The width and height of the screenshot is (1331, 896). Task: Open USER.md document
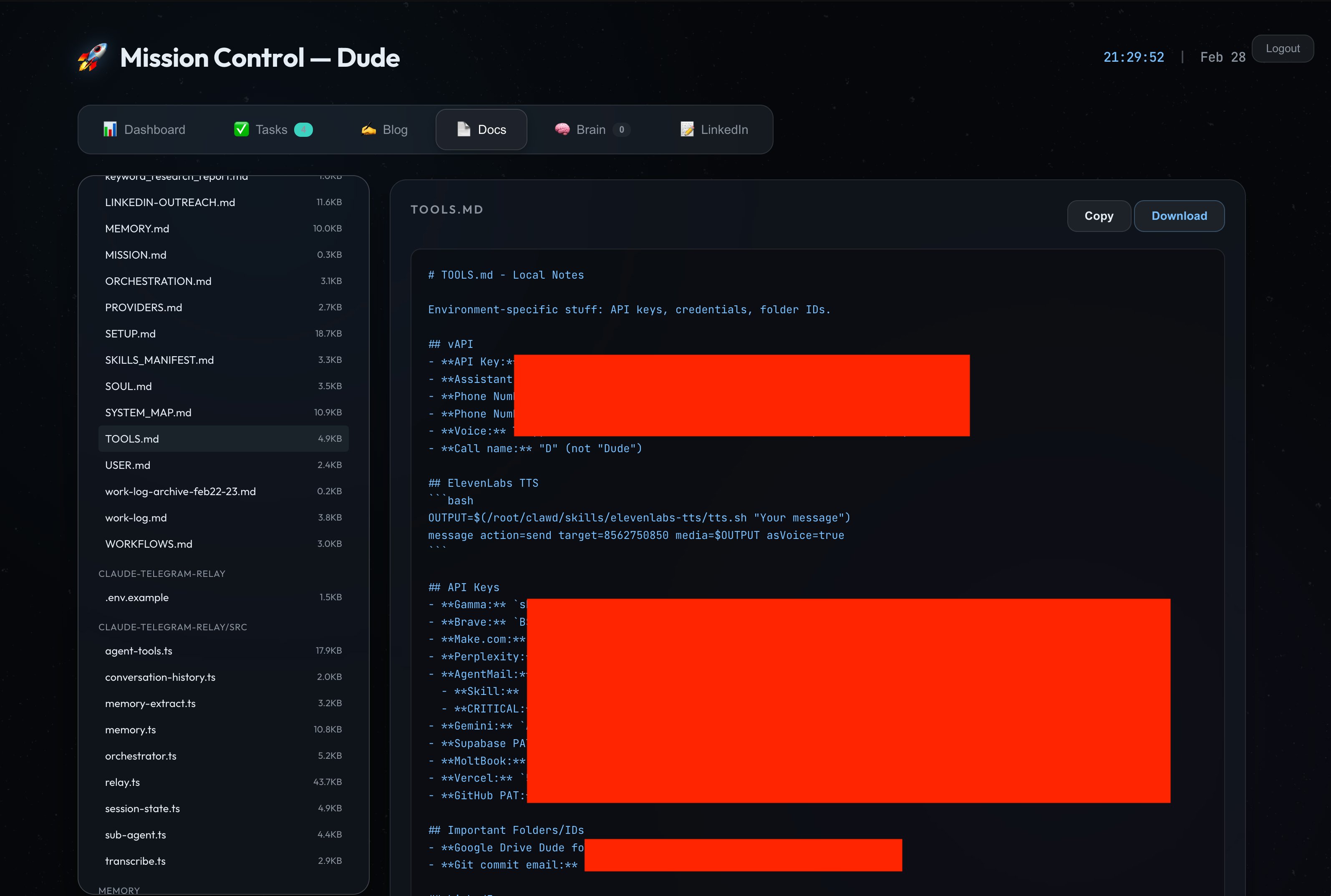click(x=224, y=465)
